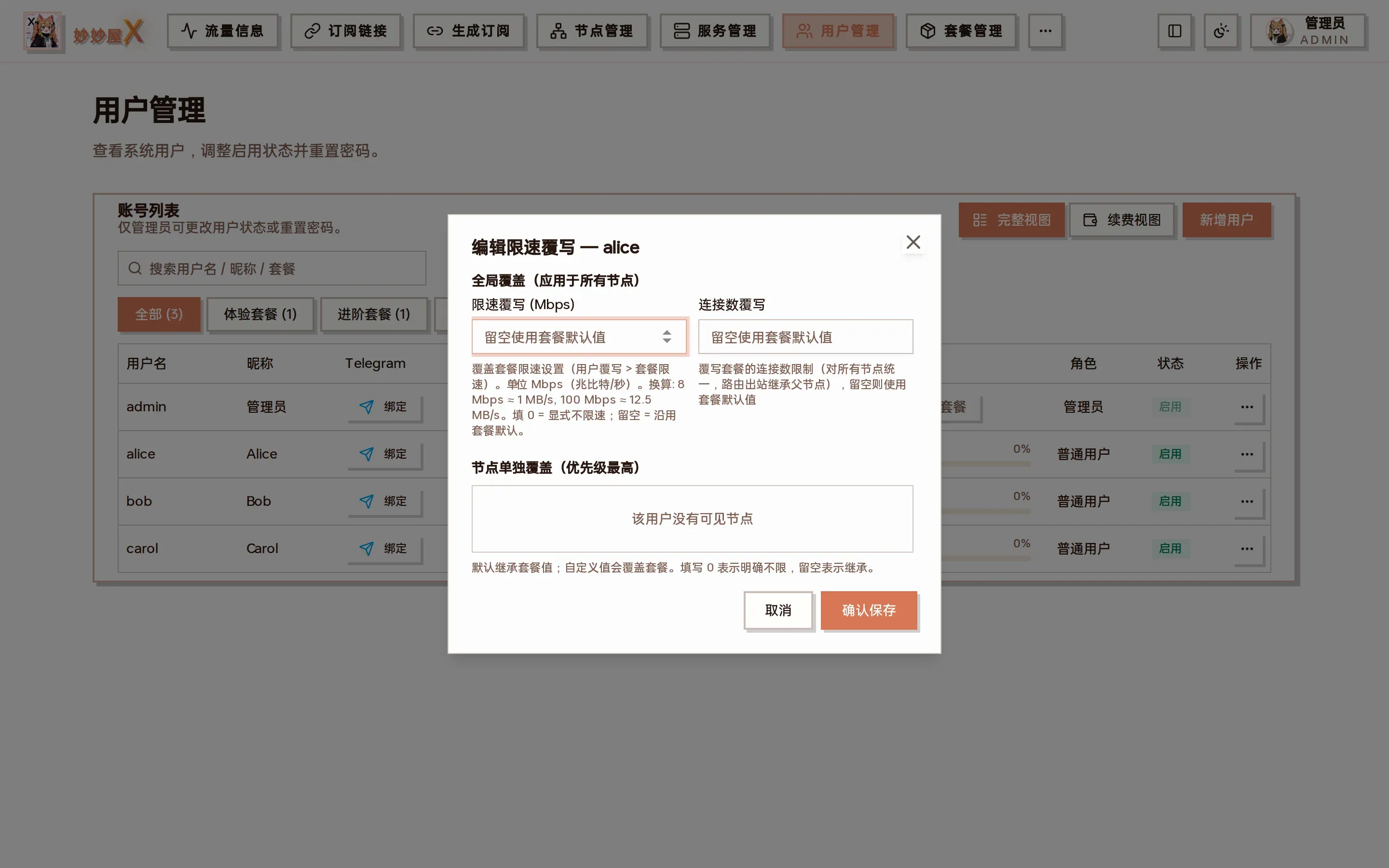Open the 节点管理 nav tab

pyautogui.click(x=592, y=31)
